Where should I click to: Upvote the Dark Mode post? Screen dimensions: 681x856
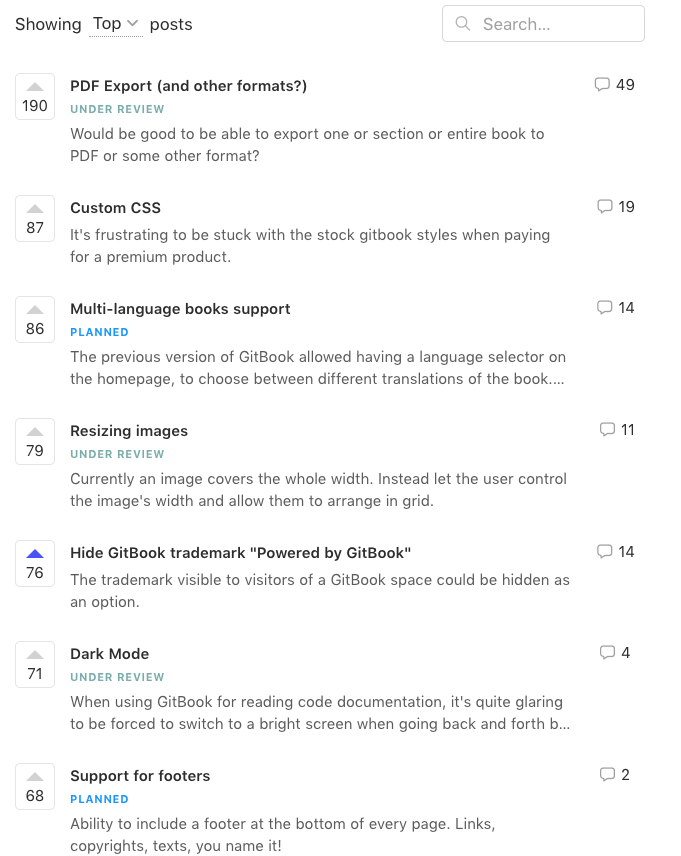(x=35, y=664)
